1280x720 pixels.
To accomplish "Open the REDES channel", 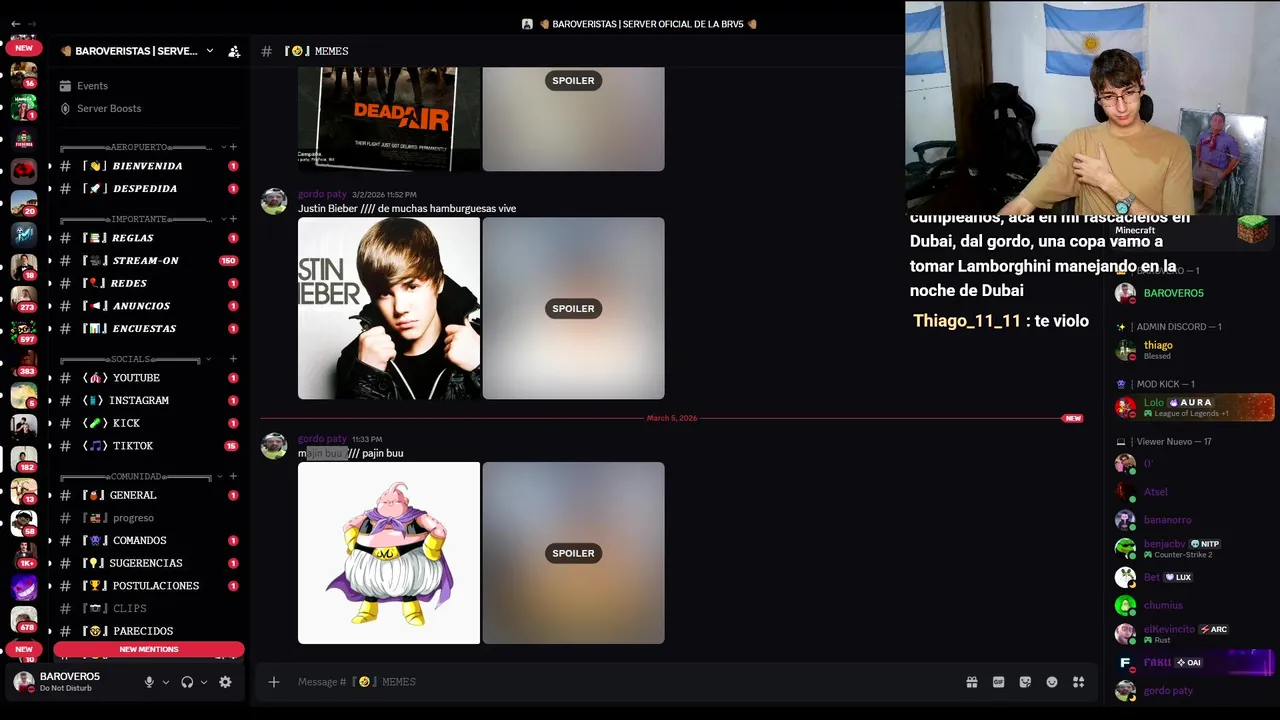I will point(149,284).
